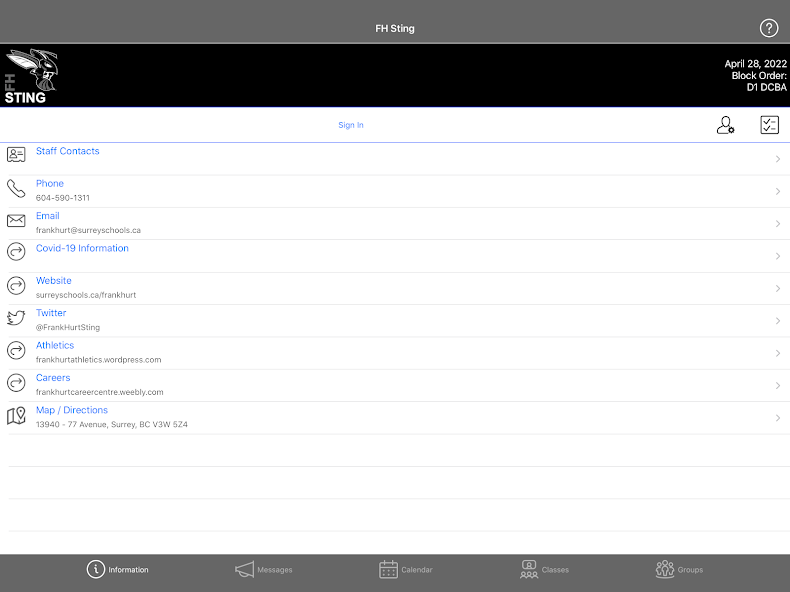Screen dimensions: 790x592
Task: Click the FH Sting hornet logo
Action: [31, 76]
